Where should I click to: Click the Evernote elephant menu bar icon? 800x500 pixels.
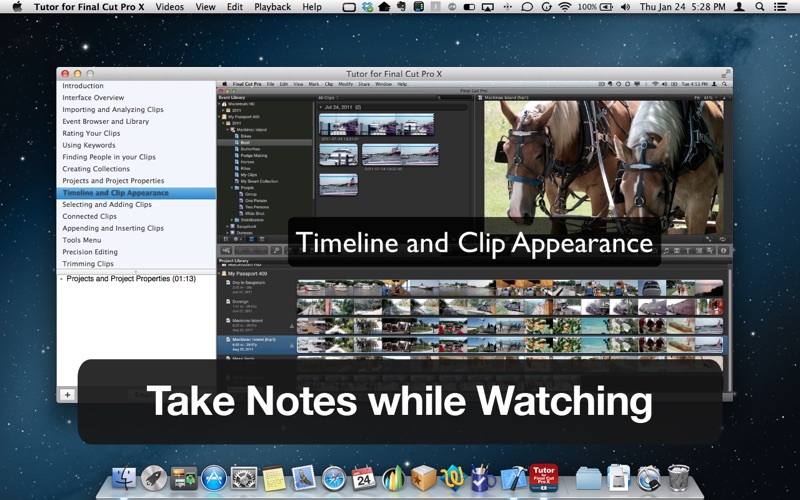point(402,7)
